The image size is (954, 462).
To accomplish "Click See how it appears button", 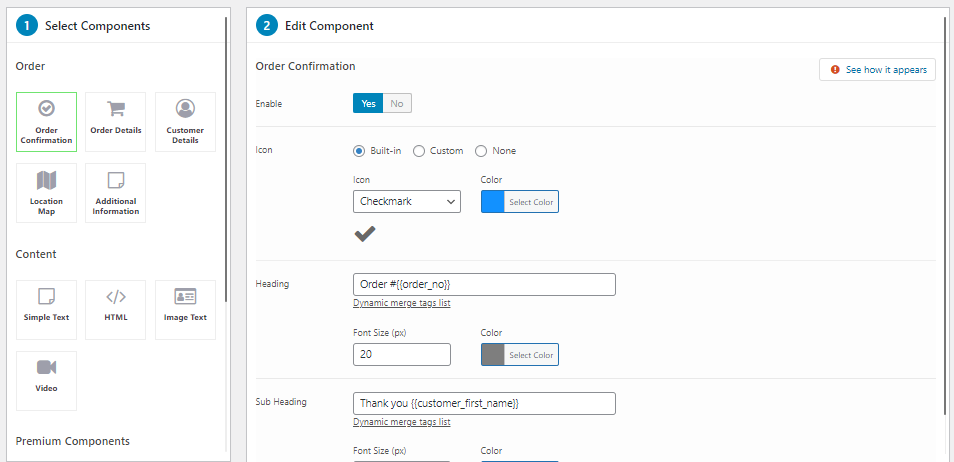I will pos(877,70).
